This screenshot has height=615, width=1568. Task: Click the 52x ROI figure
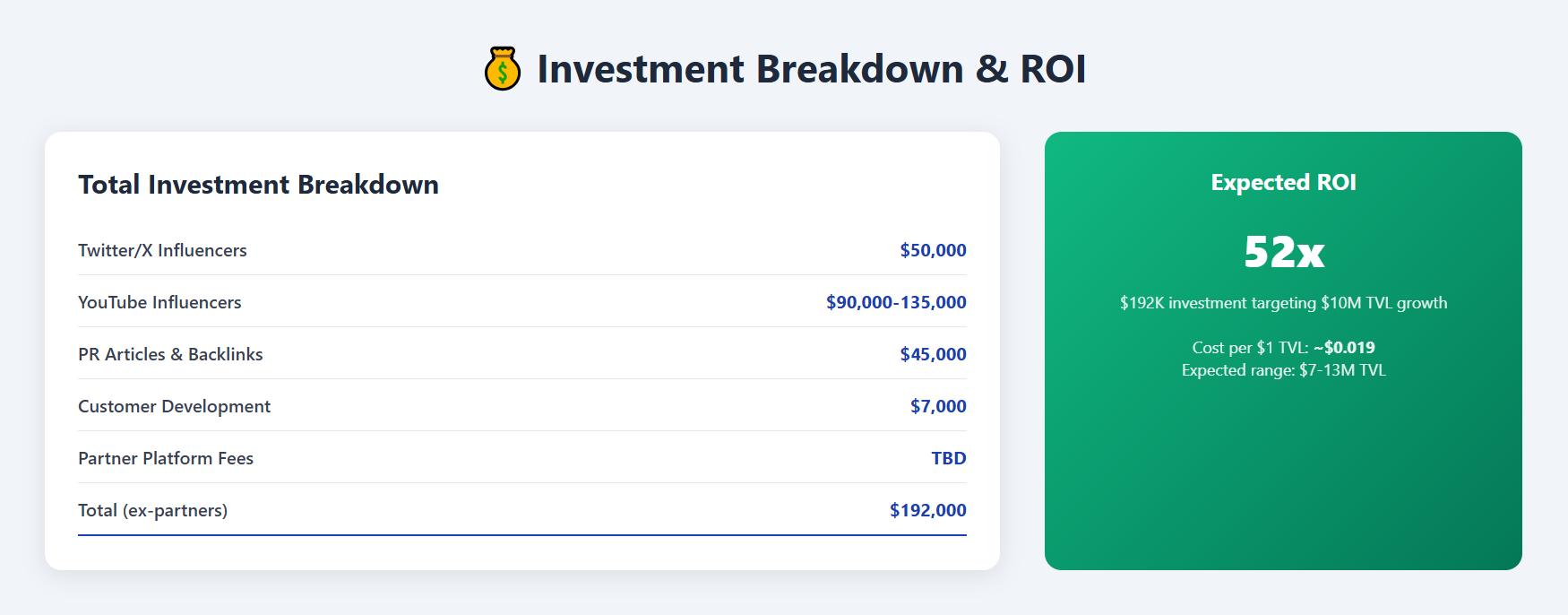coord(1283,252)
